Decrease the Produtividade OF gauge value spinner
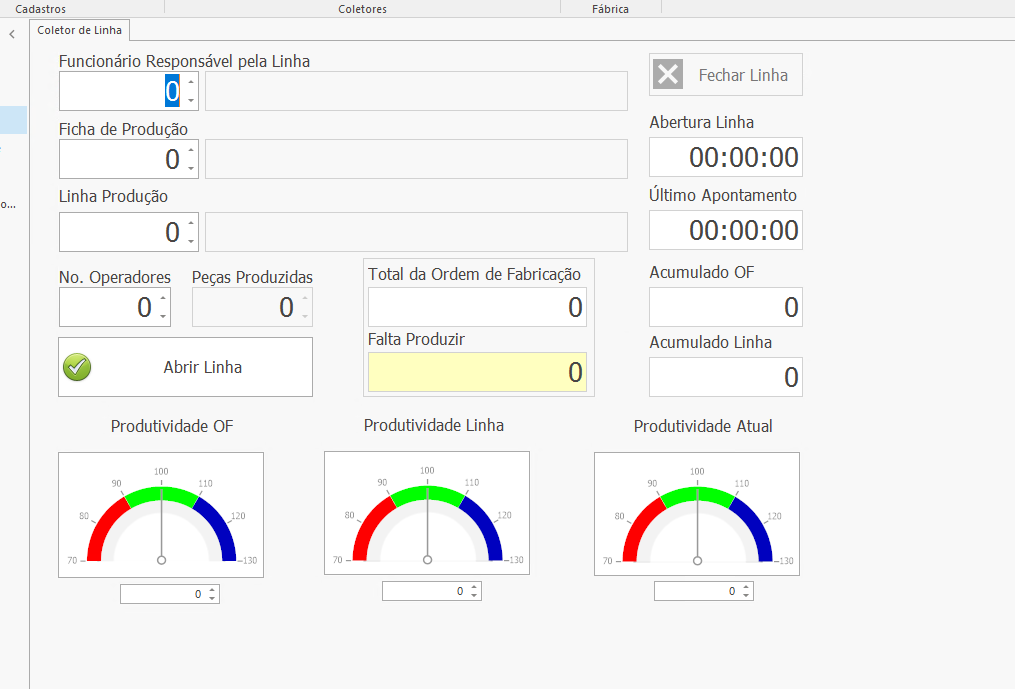Image resolution: width=1015 pixels, height=689 pixels. coord(212,599)
